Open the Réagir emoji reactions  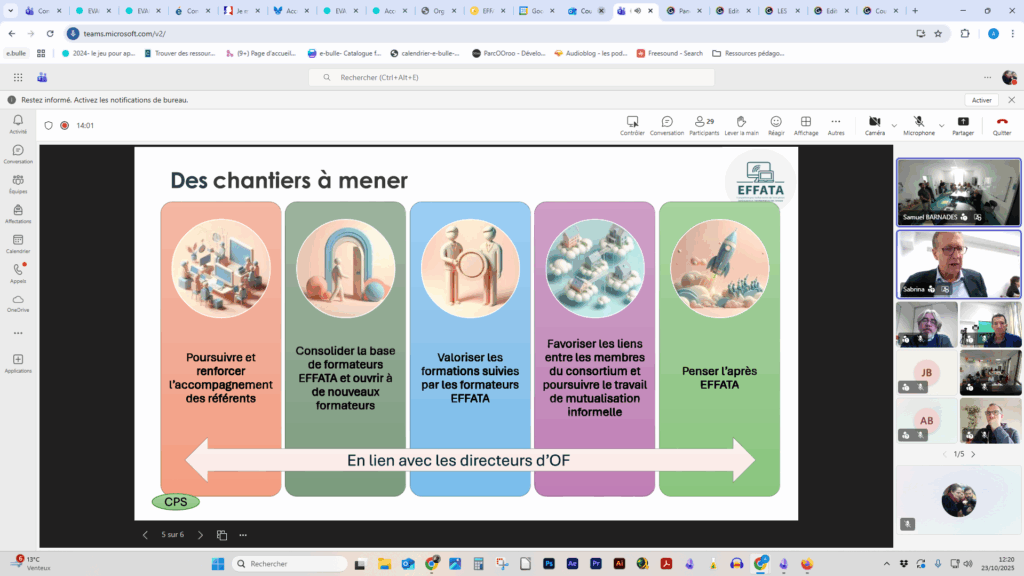point(775,122)
